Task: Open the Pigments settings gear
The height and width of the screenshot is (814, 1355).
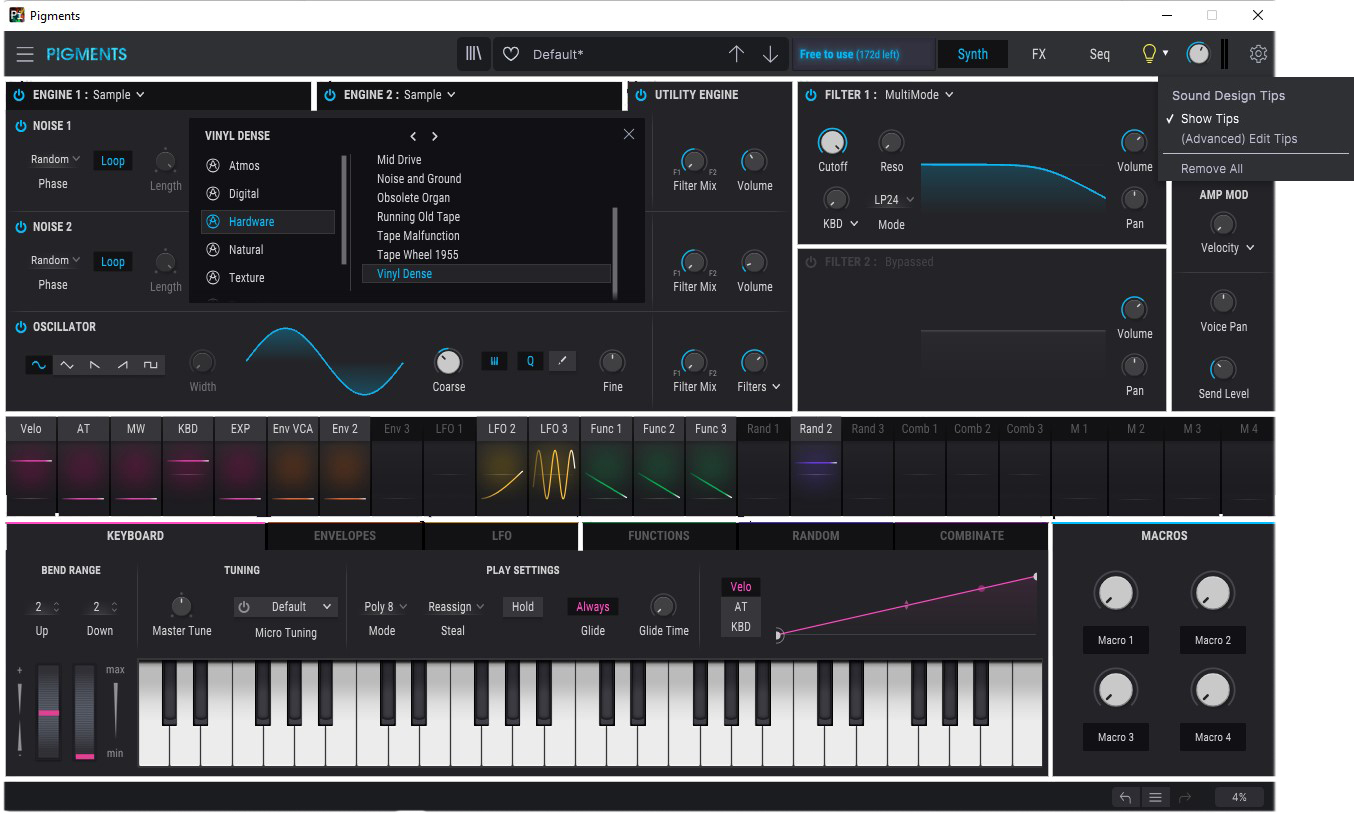Action: pos(1258,54)
